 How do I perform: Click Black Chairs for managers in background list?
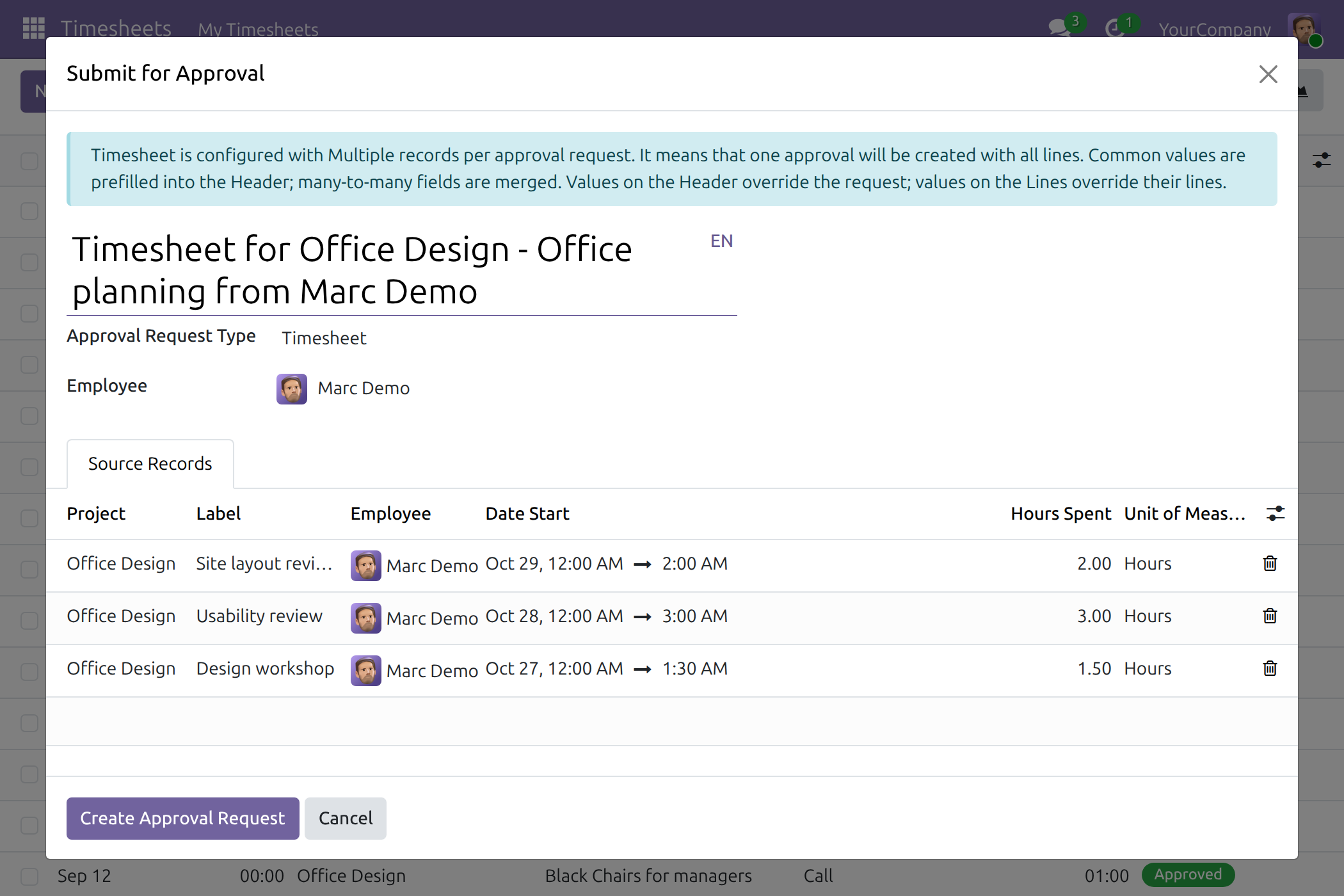point(648,876)
